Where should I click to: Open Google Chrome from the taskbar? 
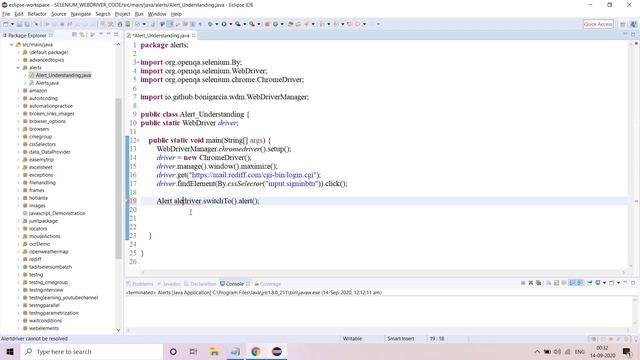tap(256, 351)
